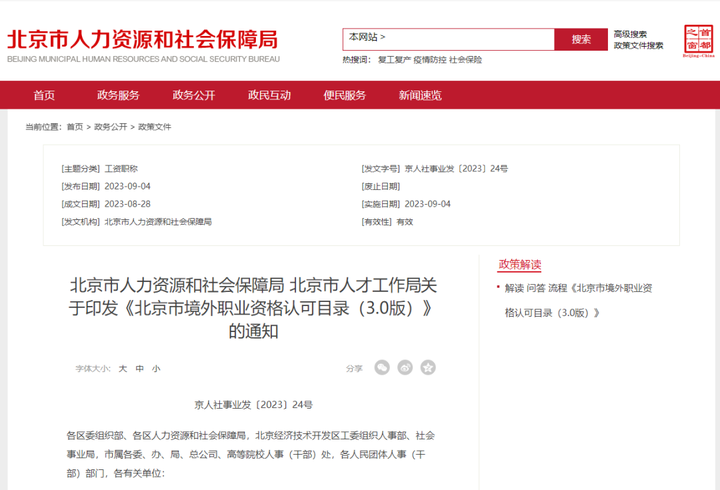Click the publish date 2023-09-04 next to 发布日期
This screenshot has width=720, height=490.
[128, 186]
